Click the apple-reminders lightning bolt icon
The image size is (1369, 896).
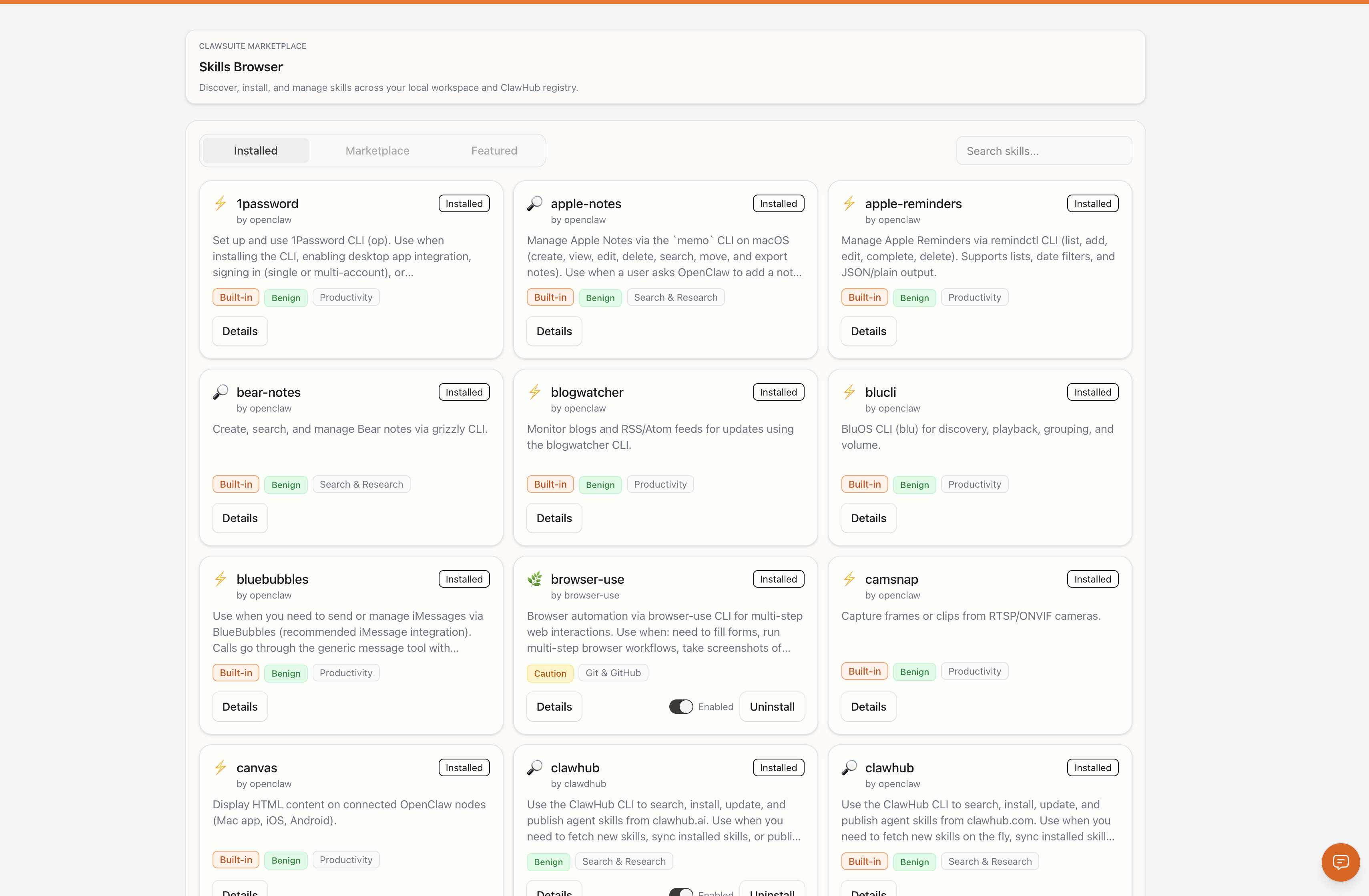[849, 203]
